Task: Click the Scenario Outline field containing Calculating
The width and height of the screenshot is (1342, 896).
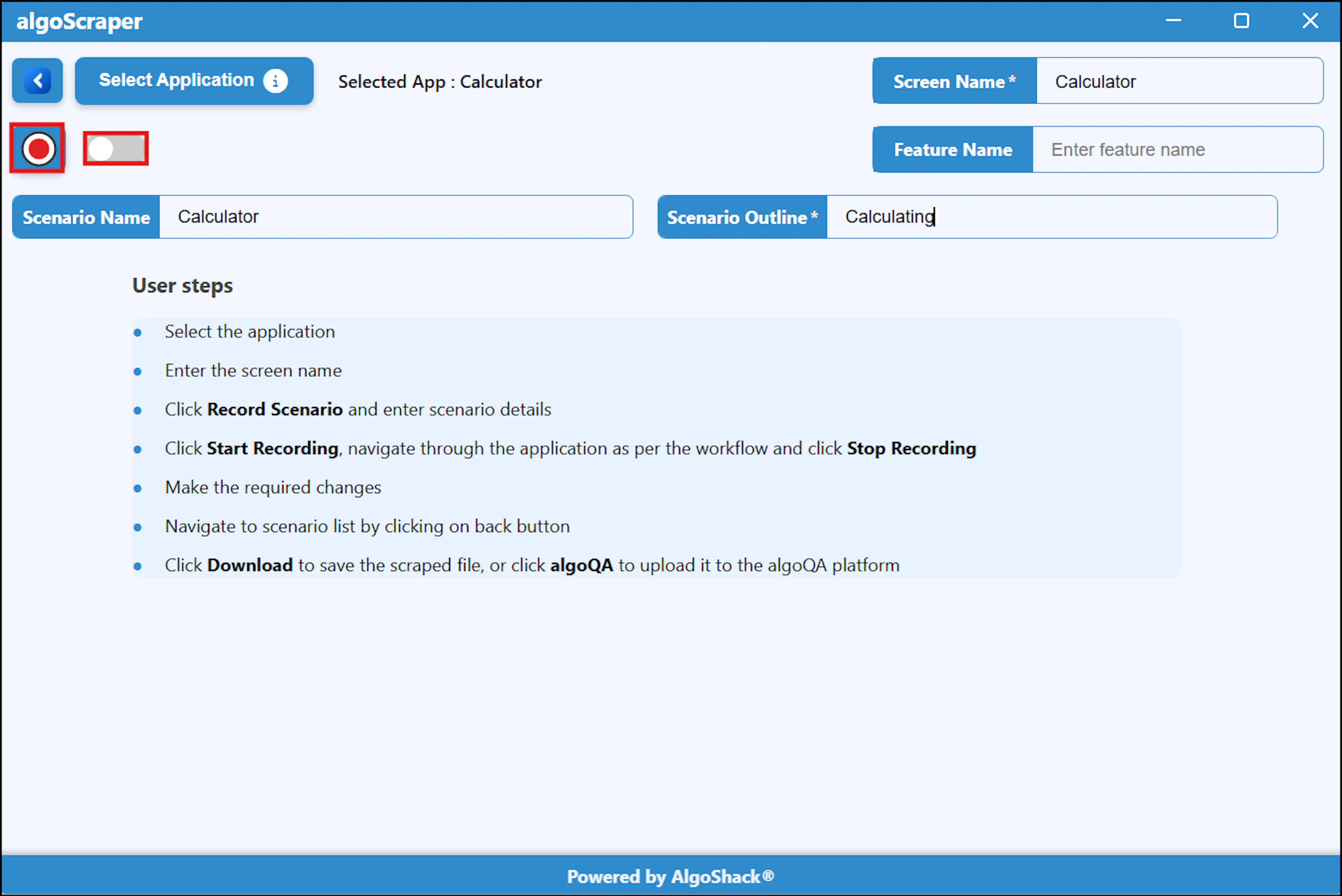Action: 1052,217
